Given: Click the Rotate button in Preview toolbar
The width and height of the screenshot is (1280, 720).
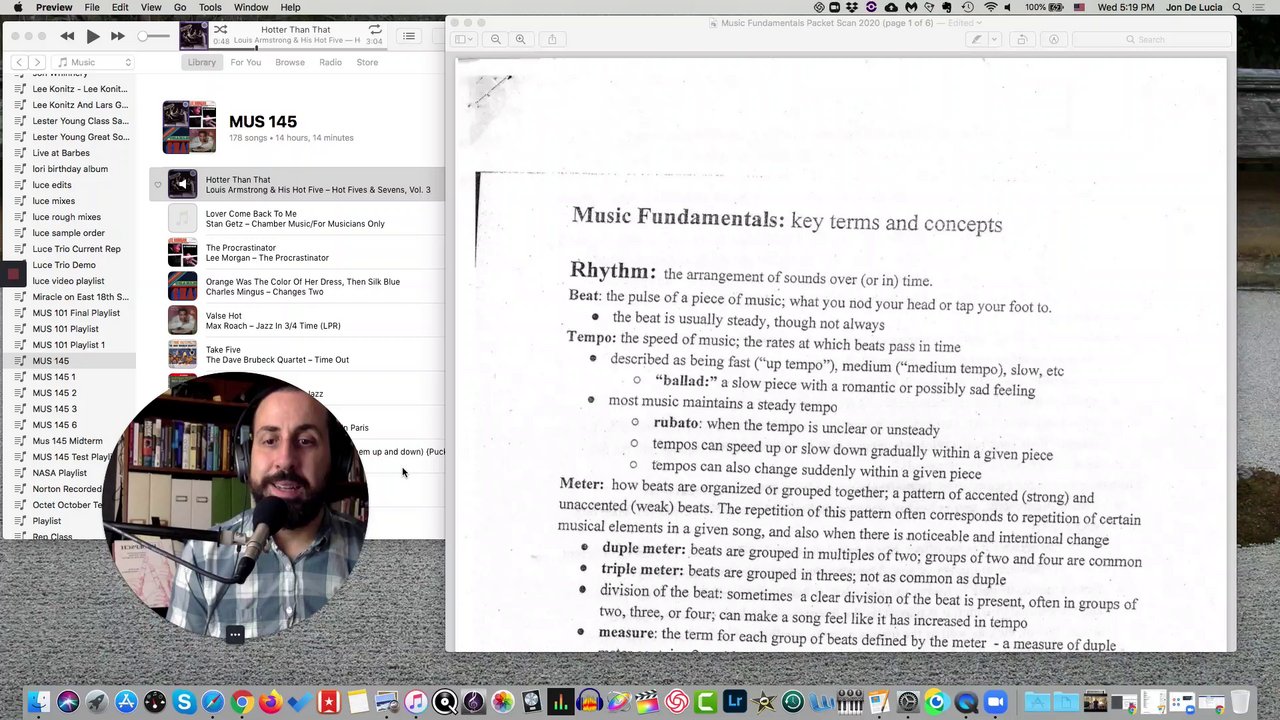Looking at the screenshot, I should [x=1022, y=39].
